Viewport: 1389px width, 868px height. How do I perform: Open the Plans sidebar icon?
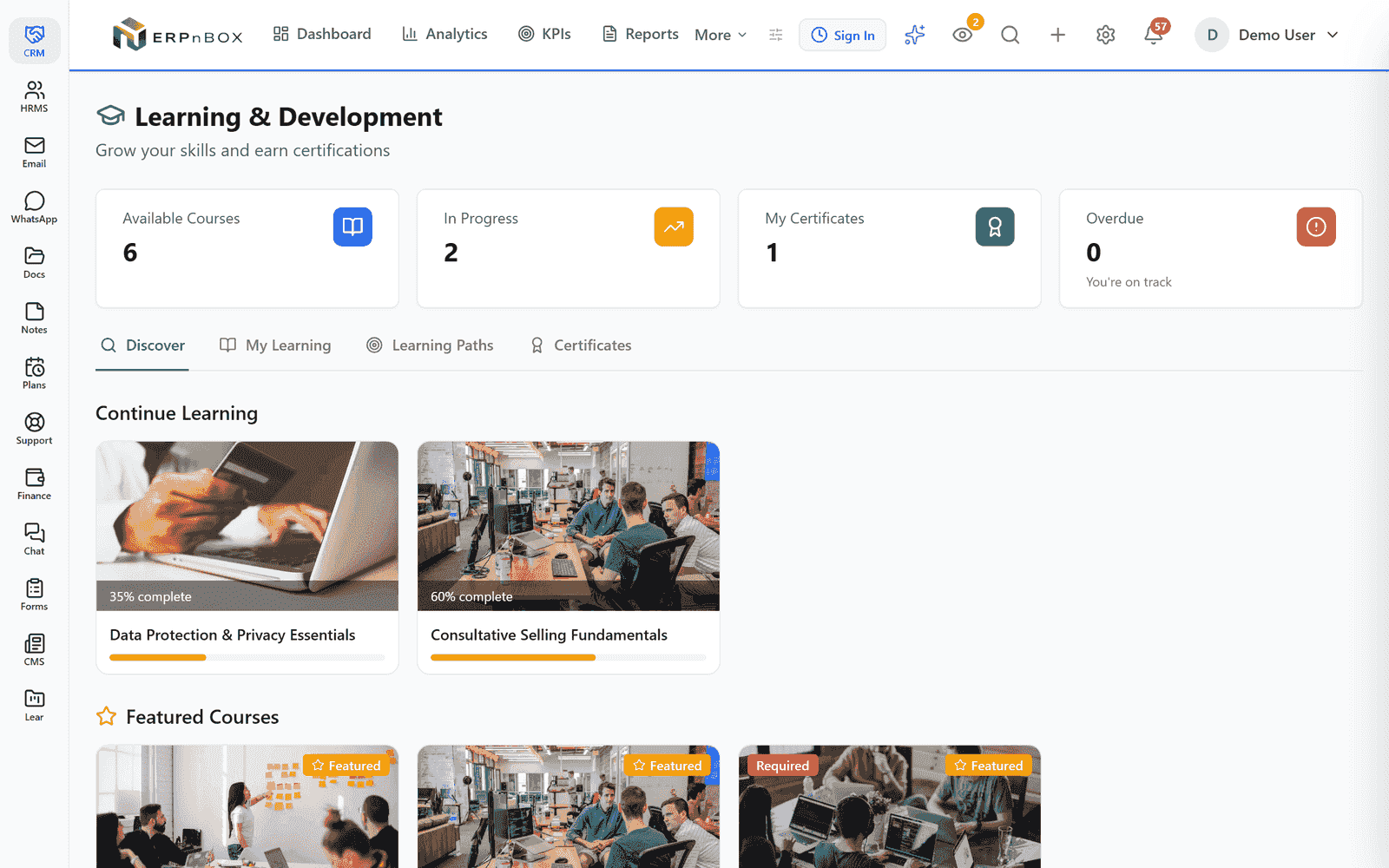coord(34,373)
